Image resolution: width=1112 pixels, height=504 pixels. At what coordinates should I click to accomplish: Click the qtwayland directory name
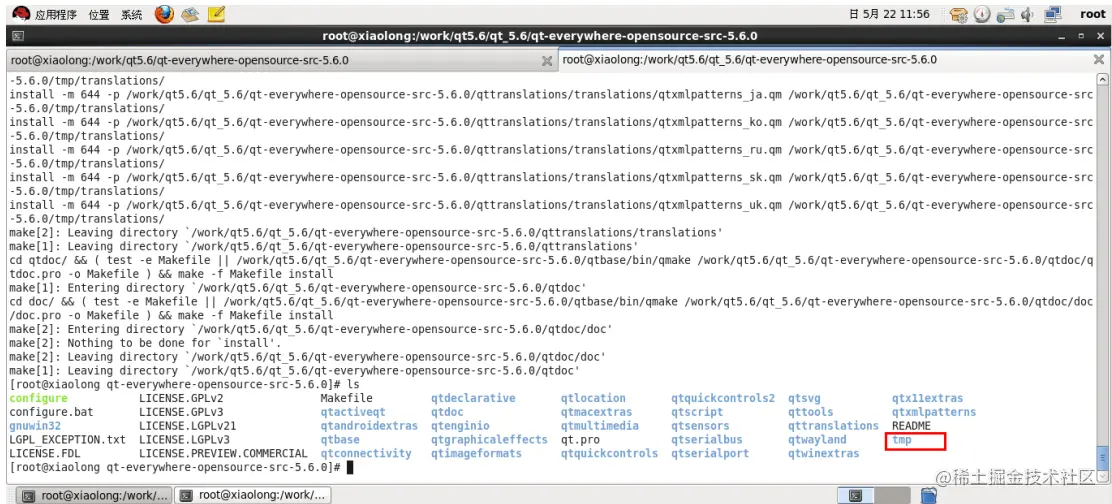[817, 439]
